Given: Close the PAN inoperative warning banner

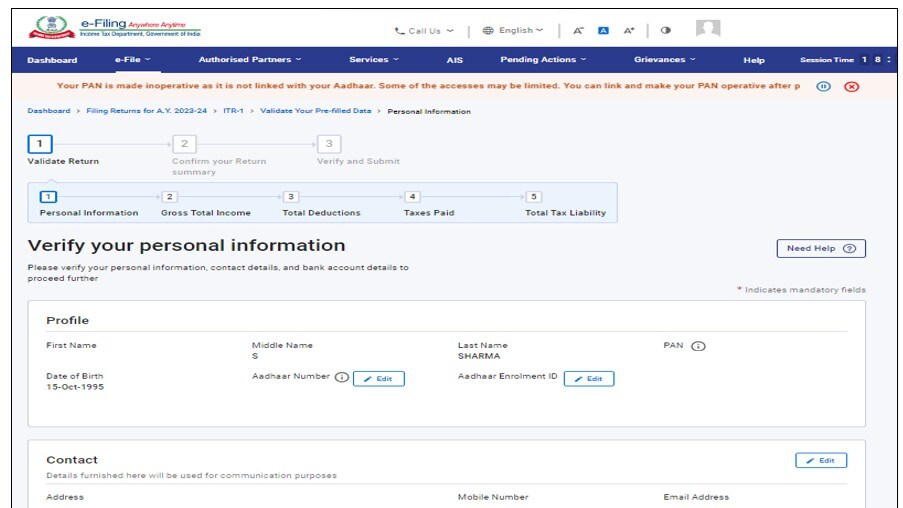Looking at the screenshot, I should [x=851, y=87].
